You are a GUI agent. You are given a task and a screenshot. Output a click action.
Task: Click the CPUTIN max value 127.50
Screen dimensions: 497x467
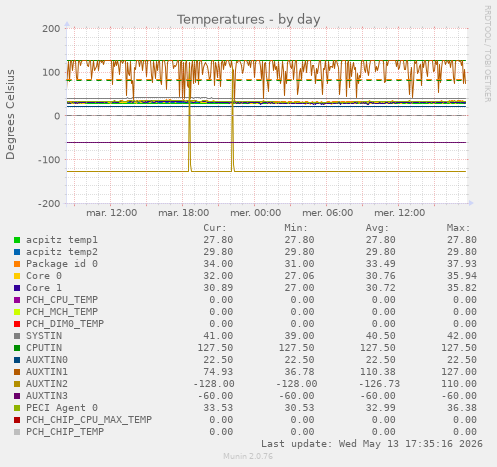[x=459, y=348]
